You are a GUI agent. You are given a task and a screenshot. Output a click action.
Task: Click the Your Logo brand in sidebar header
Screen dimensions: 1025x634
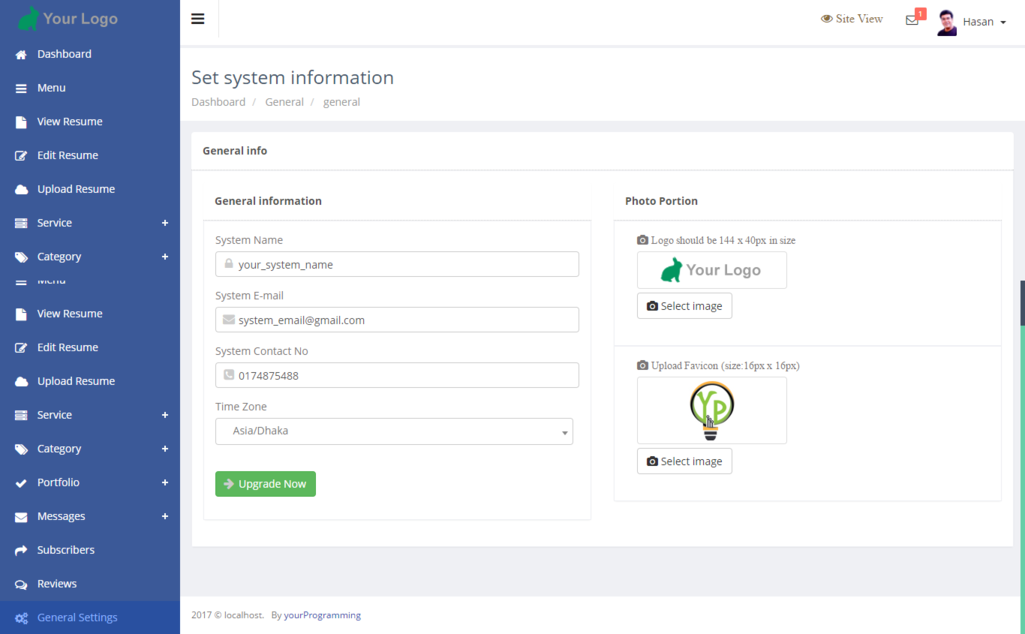pos(68,19)
